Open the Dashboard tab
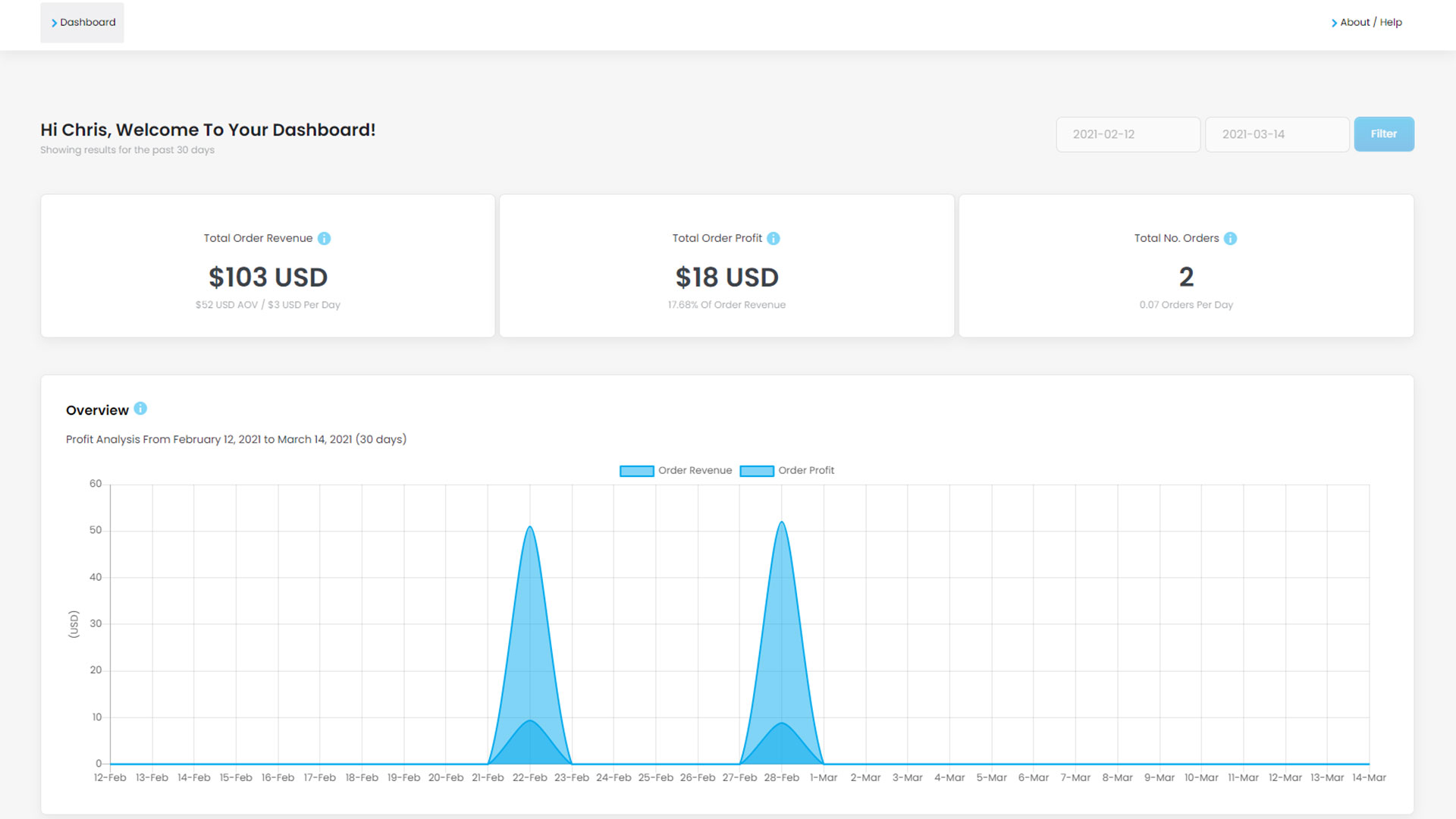Image resolution: width=1456 pixels, height=819 pixels. point(82,23)
